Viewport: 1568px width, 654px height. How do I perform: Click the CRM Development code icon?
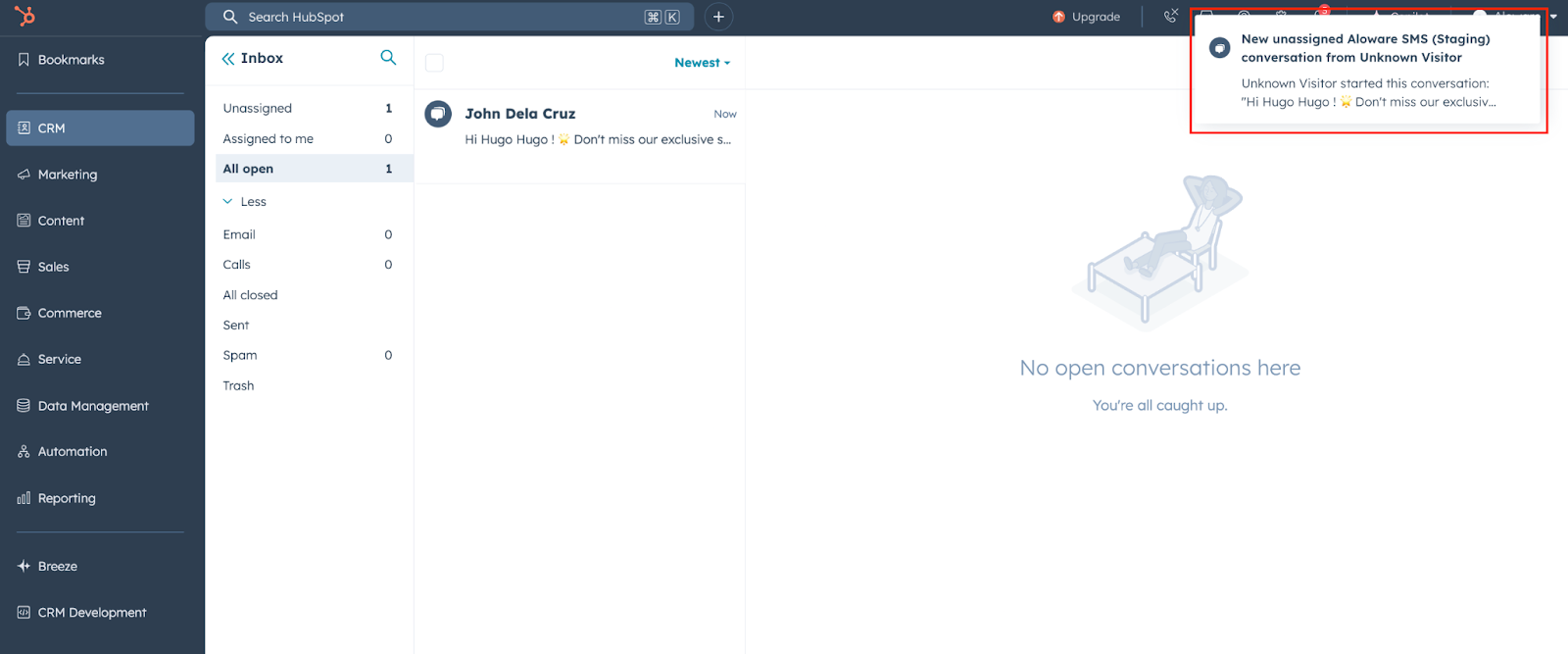24,612
